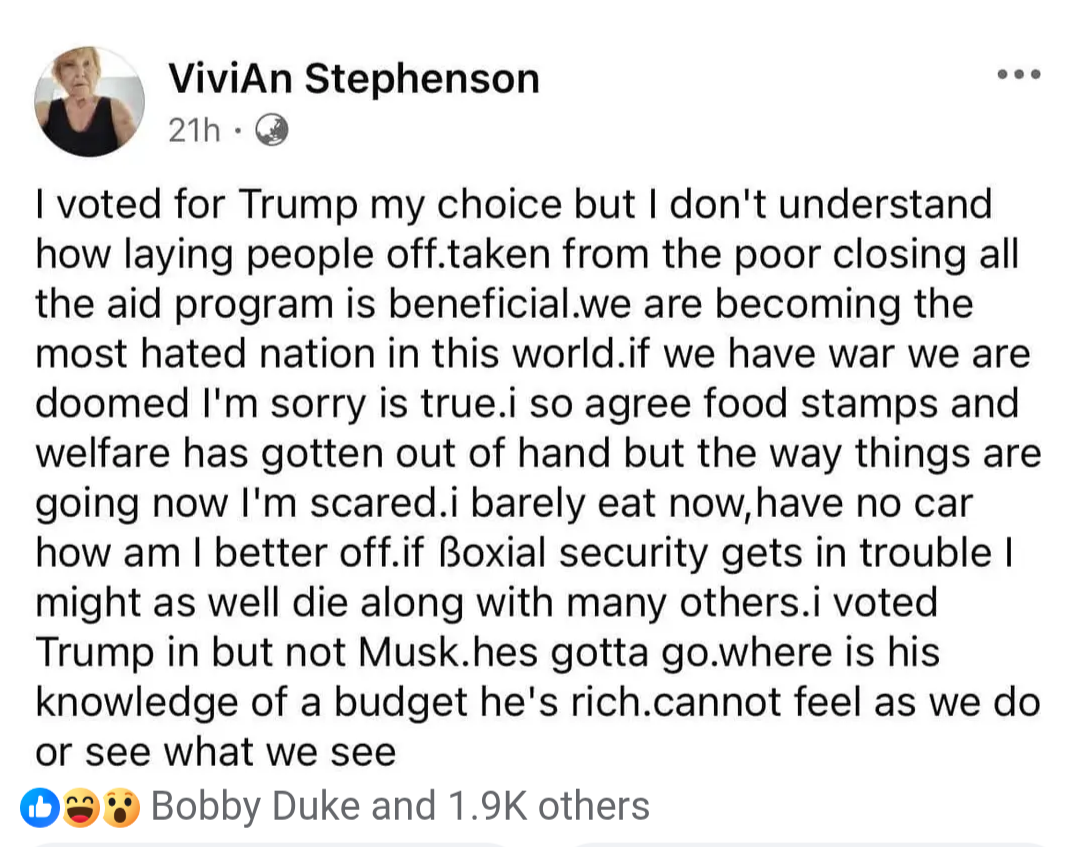The height and width of the screenshot is (847, 1080).
Task: Click the first line starting I voted
Action: click(x=514, y=205)
